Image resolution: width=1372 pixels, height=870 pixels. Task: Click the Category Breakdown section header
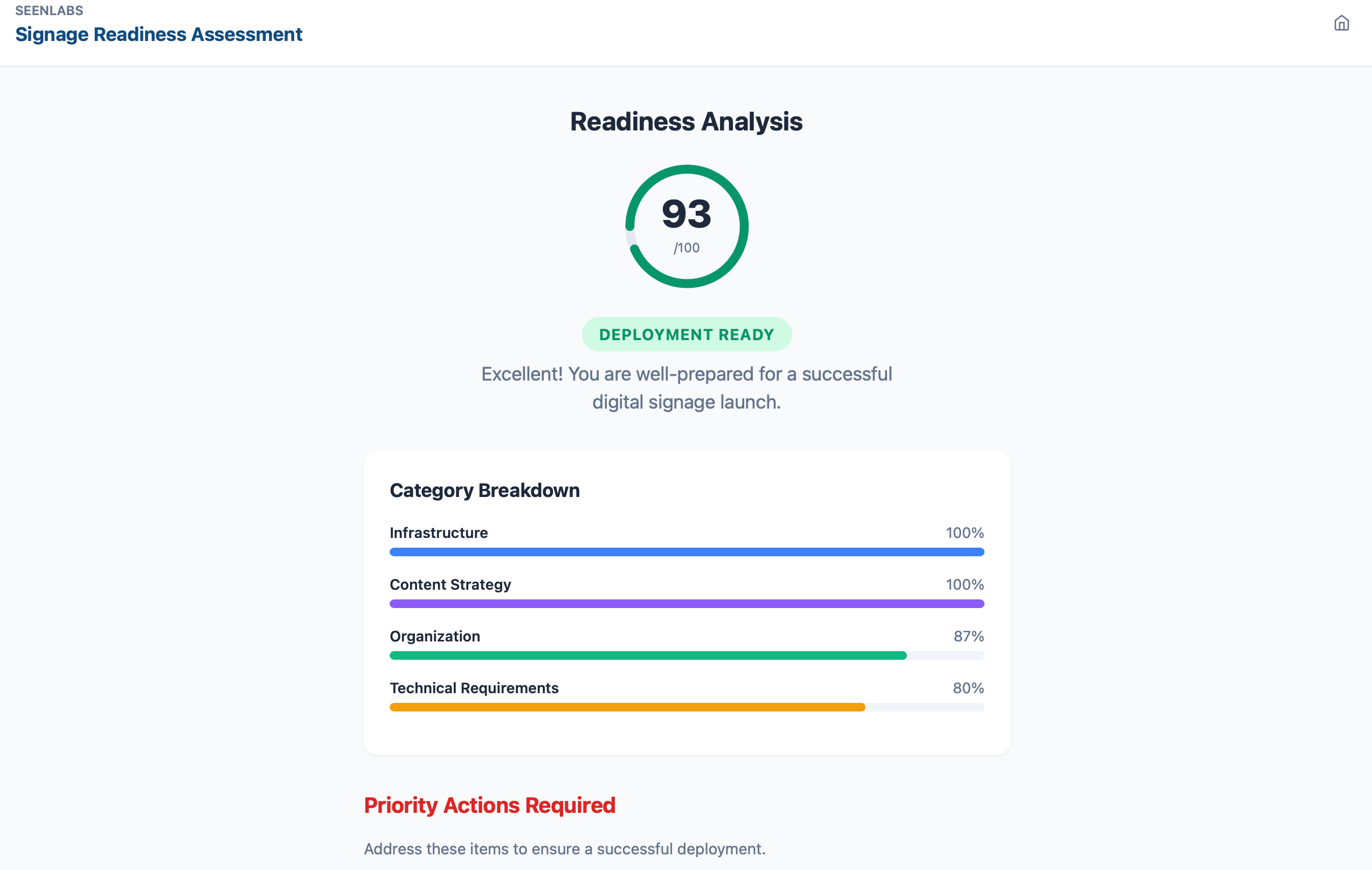click(x=485, y=490)
